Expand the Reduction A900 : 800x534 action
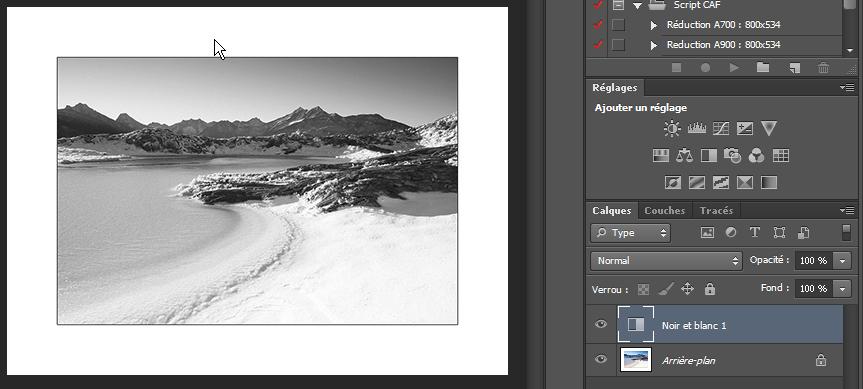 pos(654,45)
